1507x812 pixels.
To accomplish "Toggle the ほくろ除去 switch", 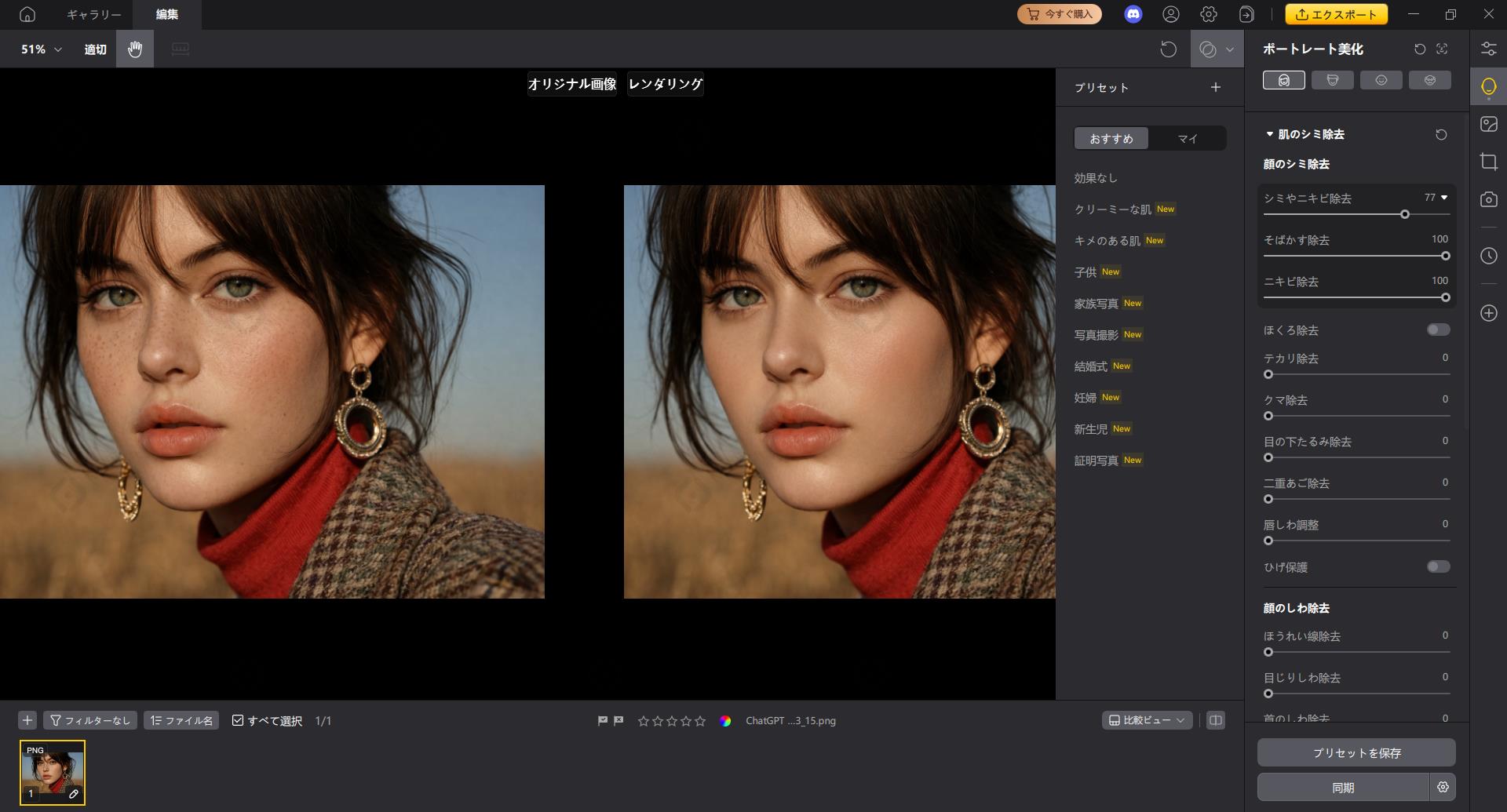I will [x=1438, y=330].
